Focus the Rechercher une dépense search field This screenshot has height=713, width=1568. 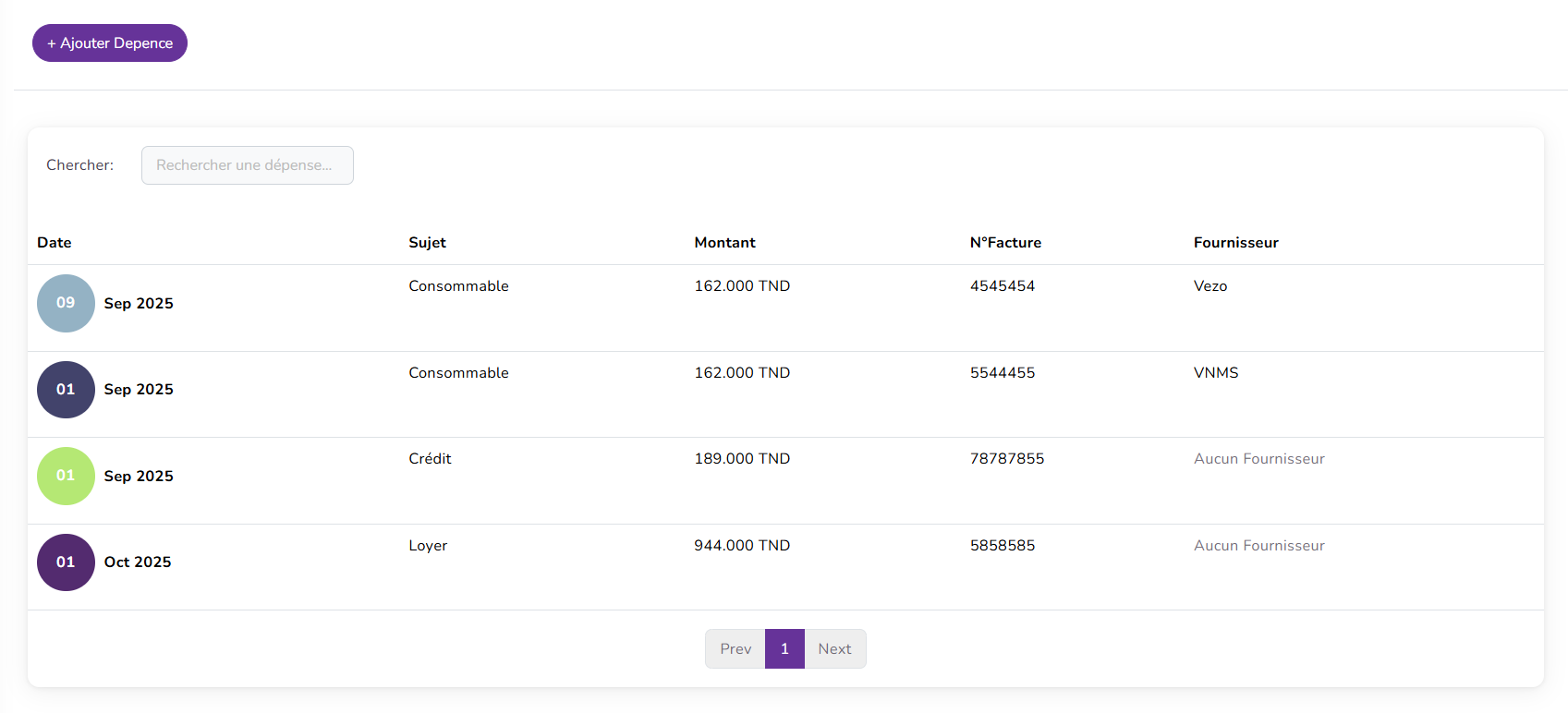247,165
